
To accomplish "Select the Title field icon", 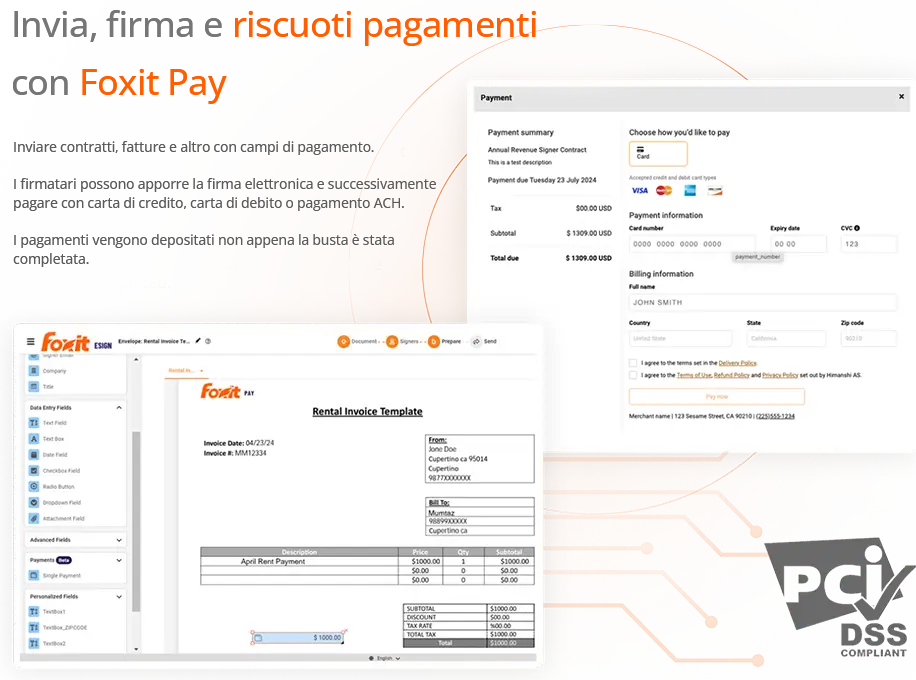I will click(34, 386).
